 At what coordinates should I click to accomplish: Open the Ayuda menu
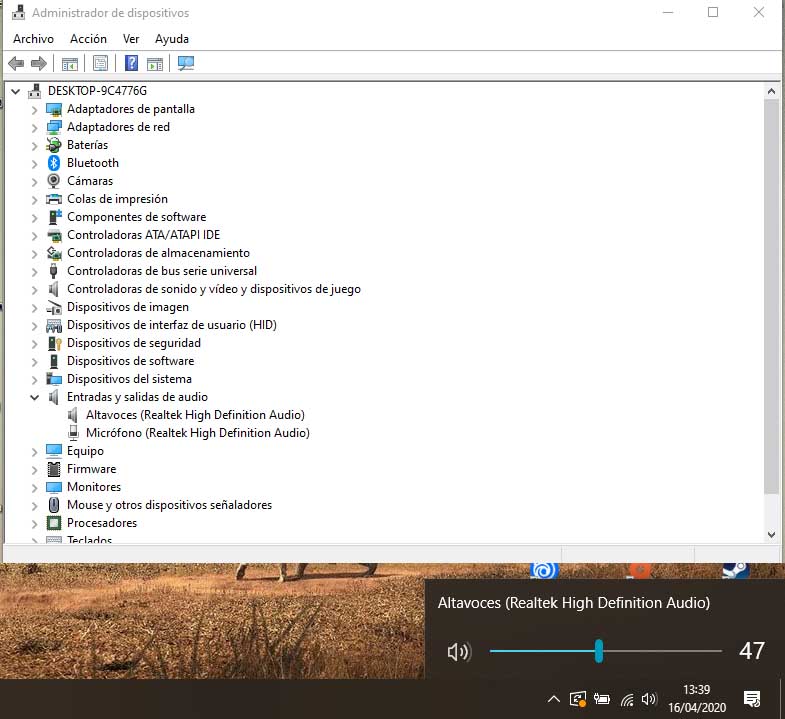(172, 39)
